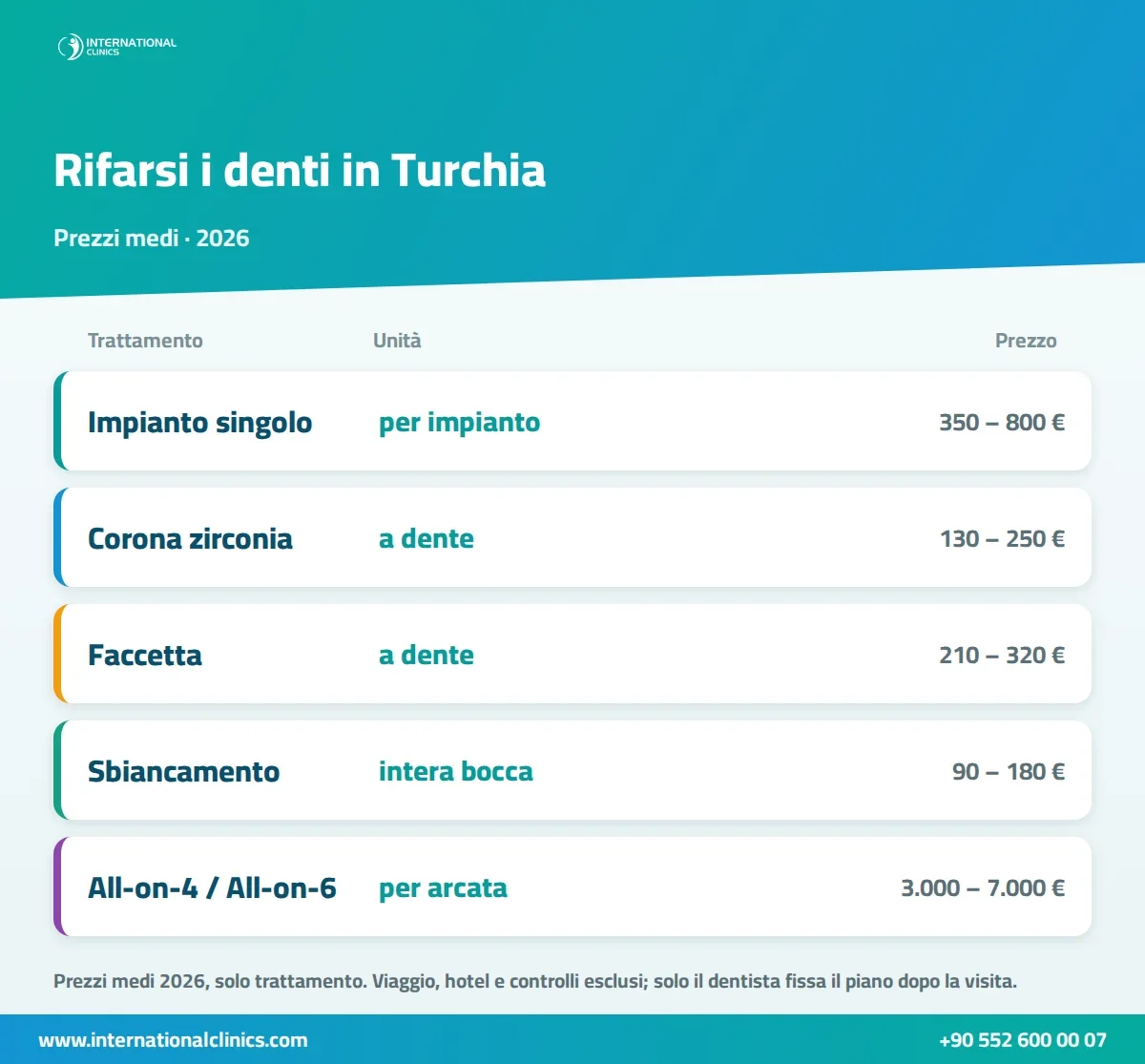
Task: Click the '350 – 800 €' price
Action: point(1002,423)
